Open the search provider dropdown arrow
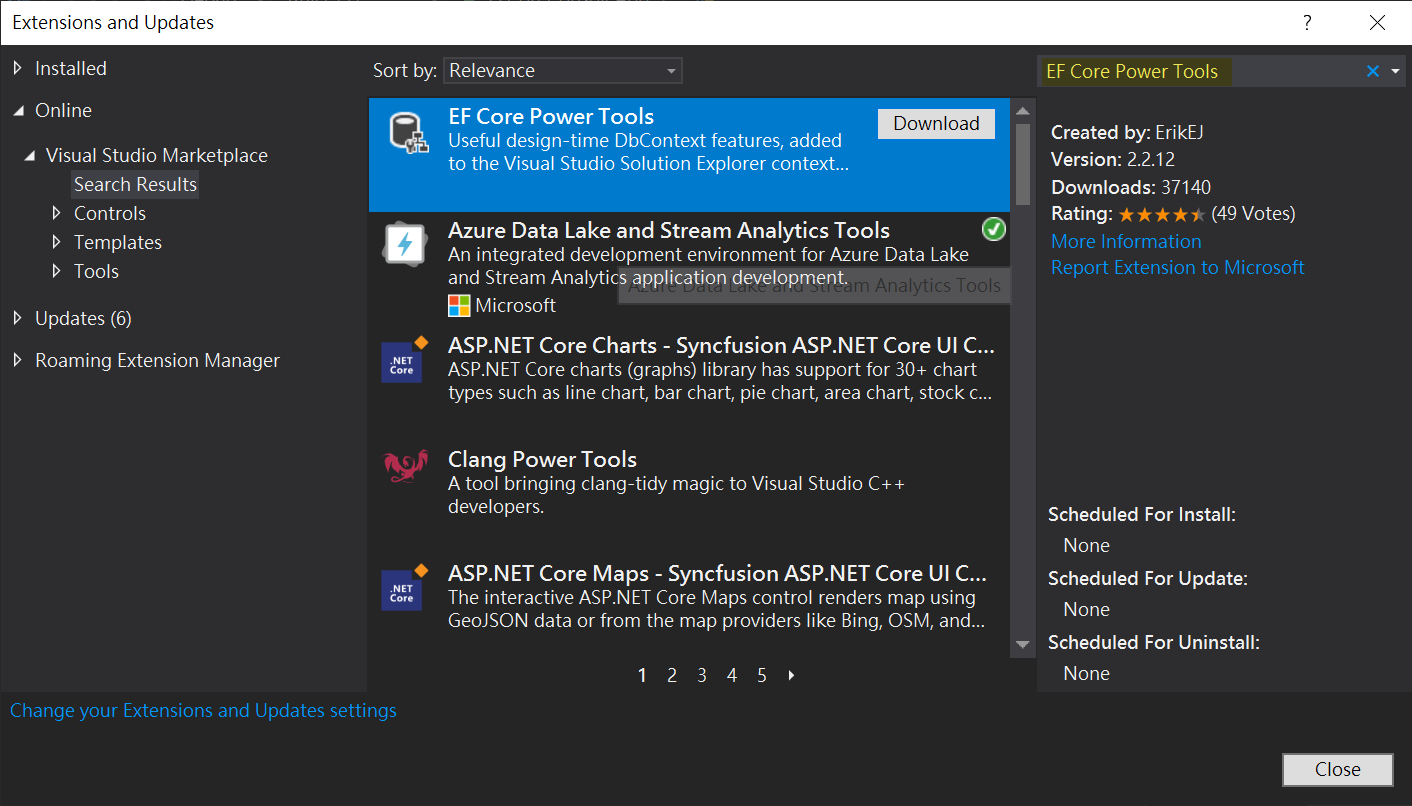This screenshot has height=806, width=1412. pyautogui.click(x=1395, y=70)
